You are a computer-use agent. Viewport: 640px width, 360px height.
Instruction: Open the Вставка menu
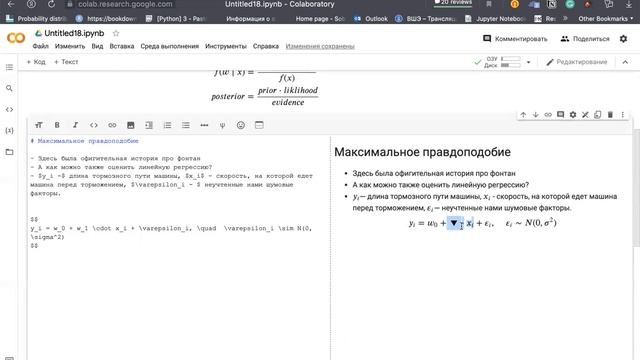(x=122, y=46)
